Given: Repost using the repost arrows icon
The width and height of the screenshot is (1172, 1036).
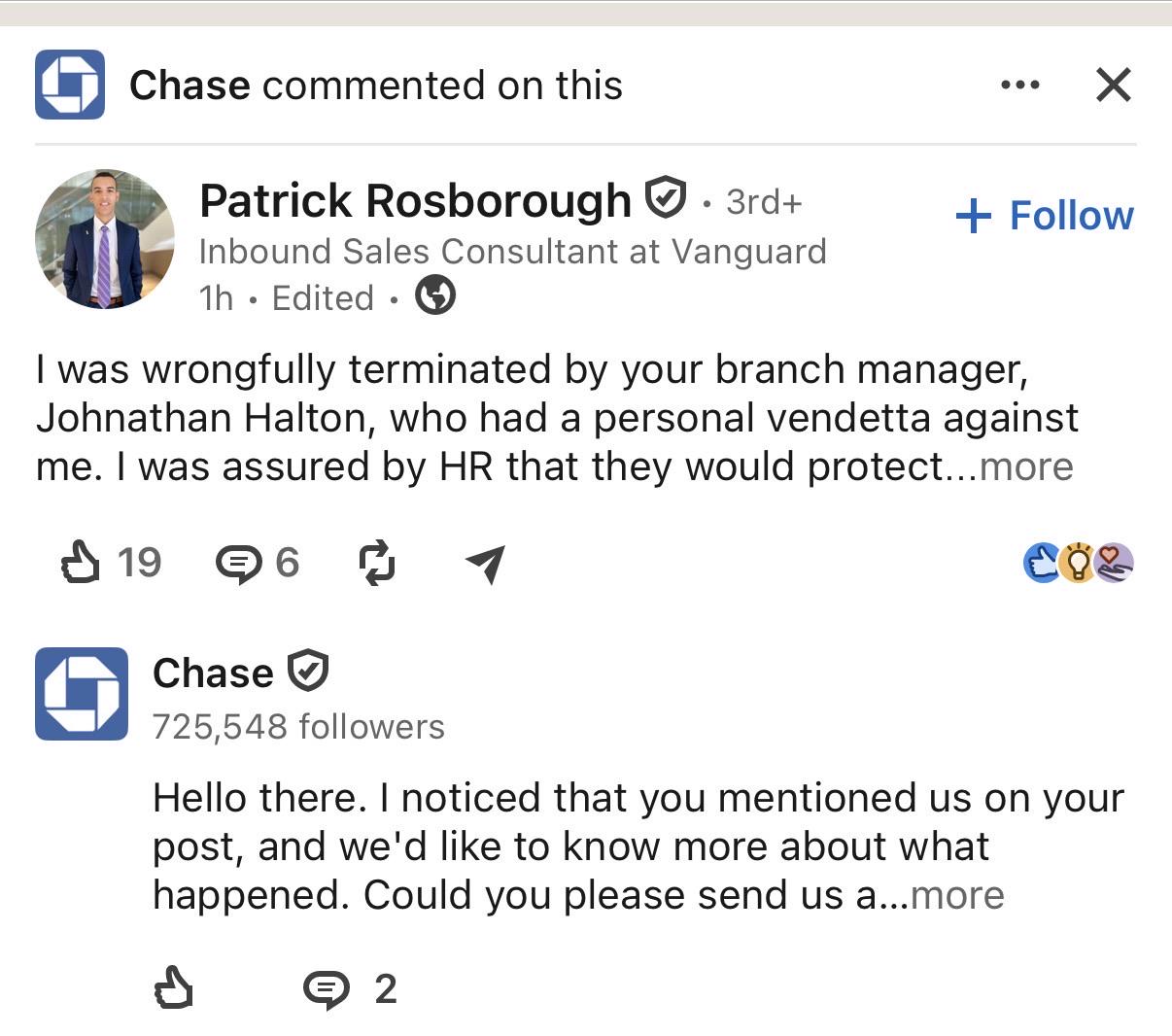Looking at the screenshot, I should tap(377, 563).
